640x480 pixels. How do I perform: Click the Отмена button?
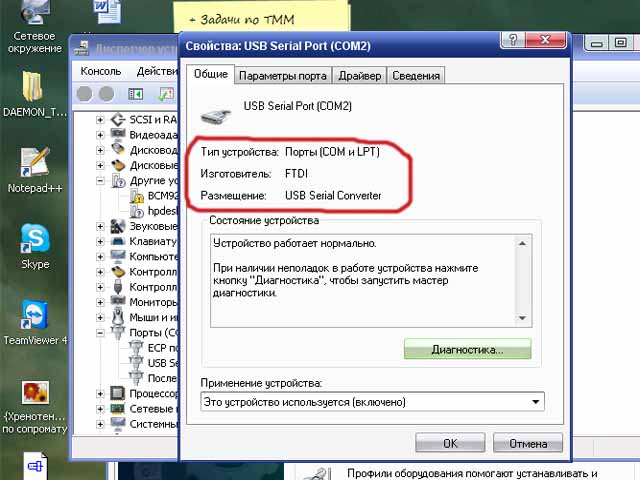pyautogui.click(x=528, y=443)
